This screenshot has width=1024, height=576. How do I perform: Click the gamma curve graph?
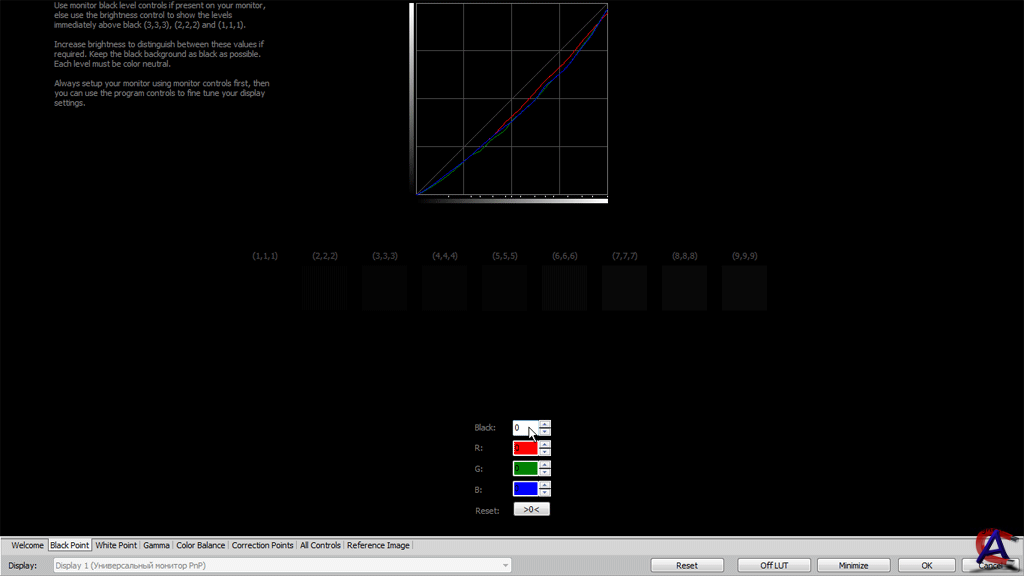click(511, 99)
